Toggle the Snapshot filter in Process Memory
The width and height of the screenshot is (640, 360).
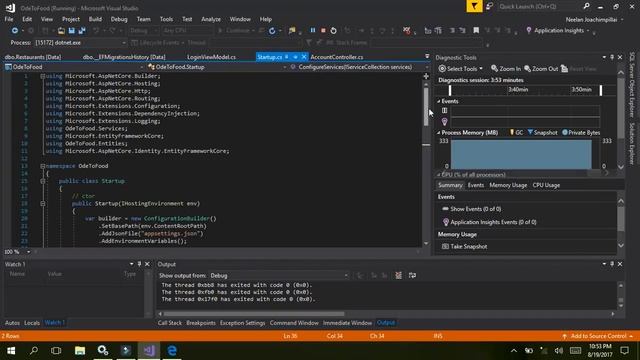(x=542, y=133)
